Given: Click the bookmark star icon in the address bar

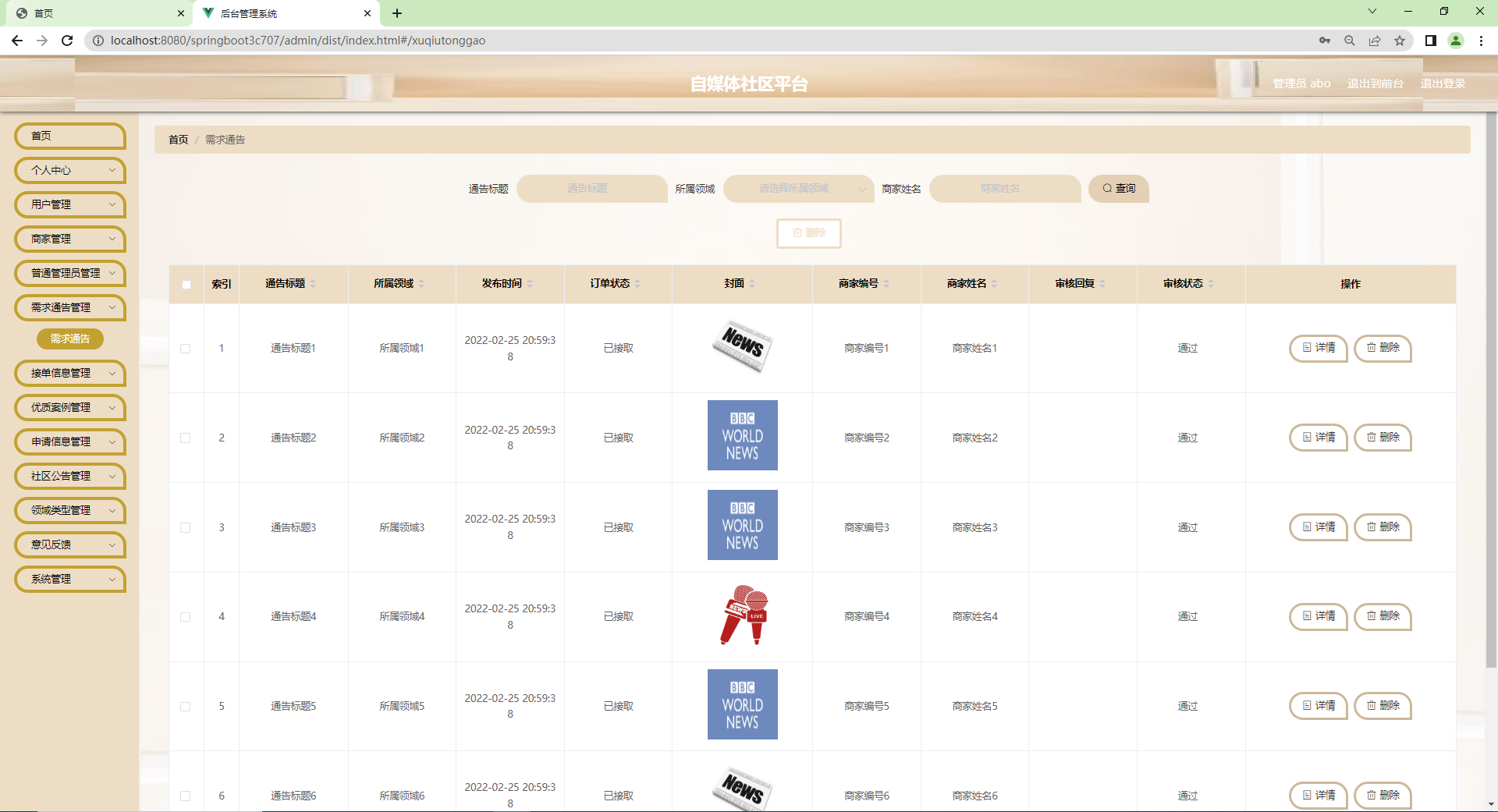Looking at the screenshot, I should 1400,41.
